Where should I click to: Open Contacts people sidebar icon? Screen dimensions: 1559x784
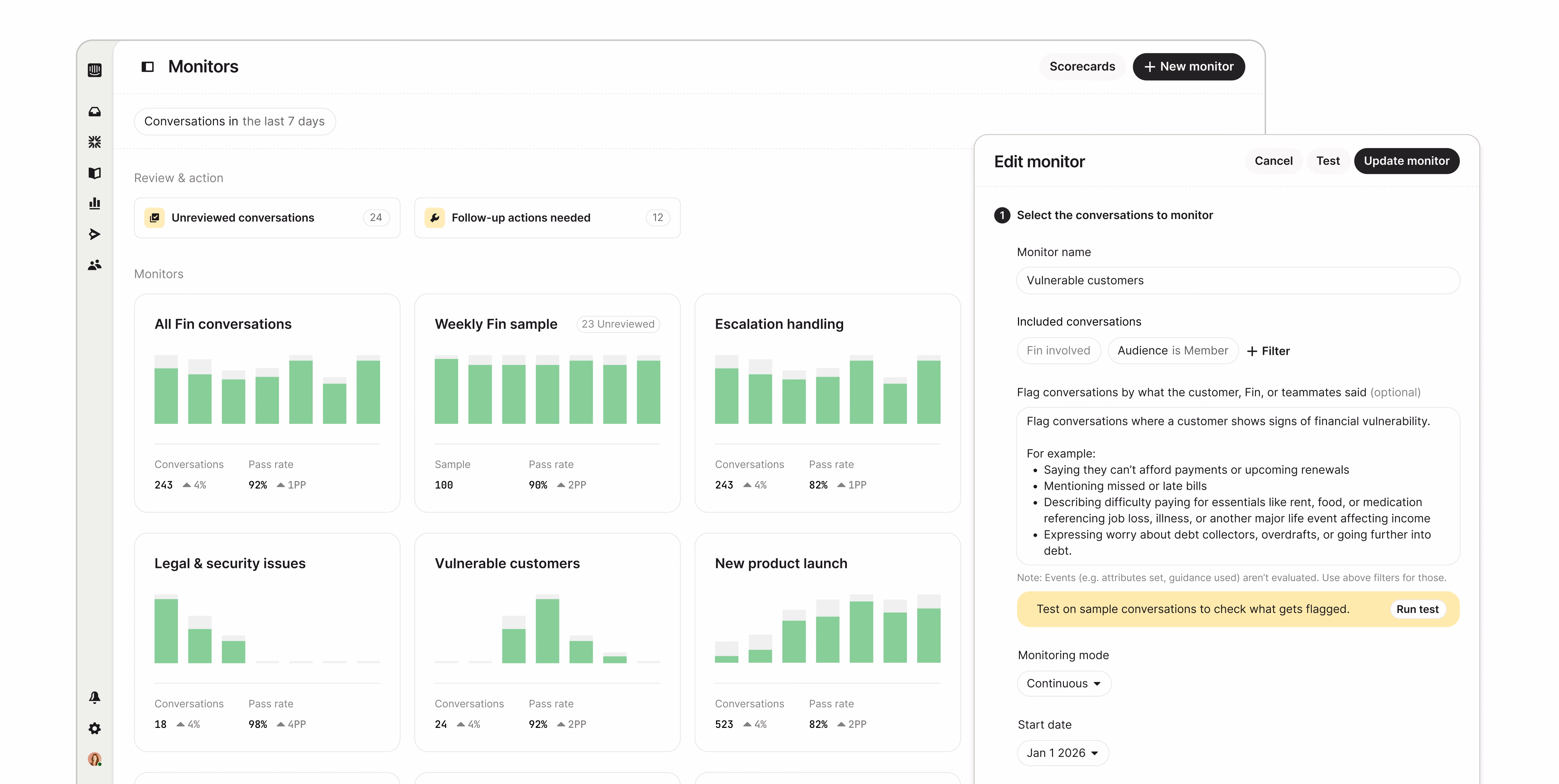click(94, 265)
